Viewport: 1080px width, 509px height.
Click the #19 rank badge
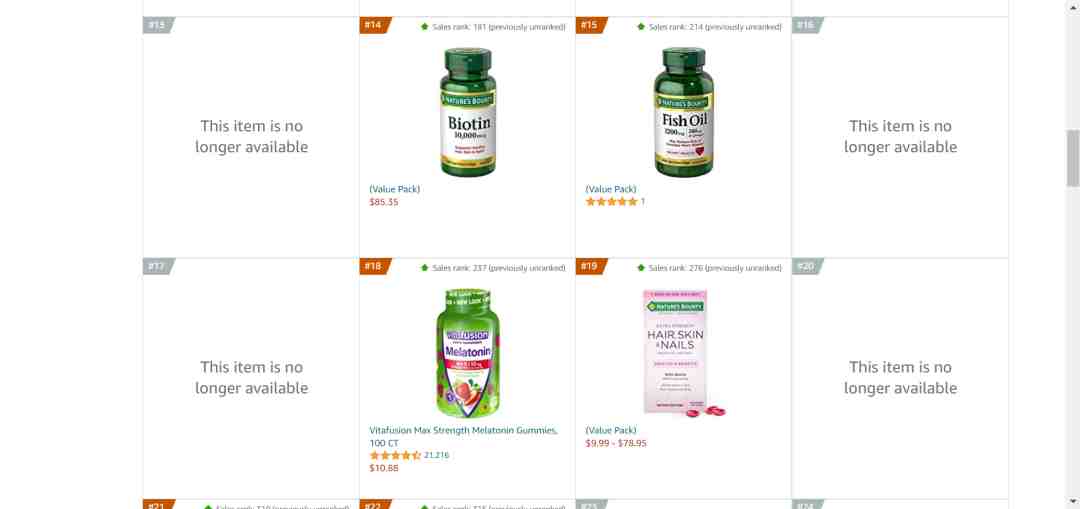590,267
